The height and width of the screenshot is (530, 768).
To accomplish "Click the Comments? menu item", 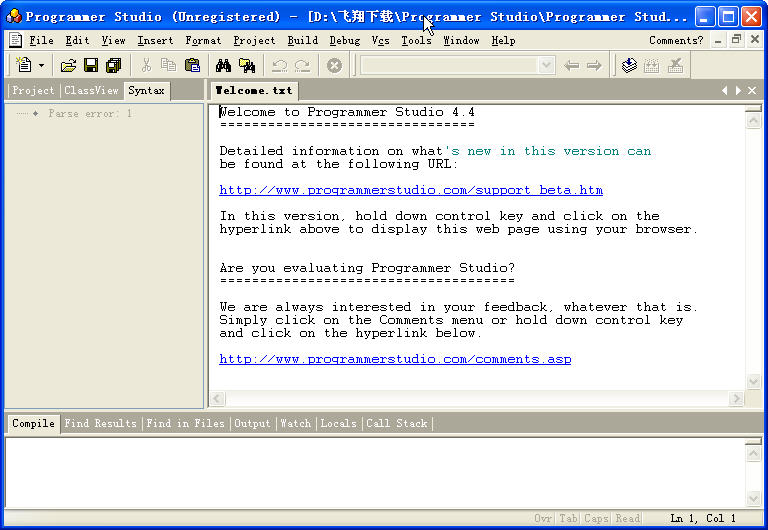I will pyautogui.click(x=676, y=40).
